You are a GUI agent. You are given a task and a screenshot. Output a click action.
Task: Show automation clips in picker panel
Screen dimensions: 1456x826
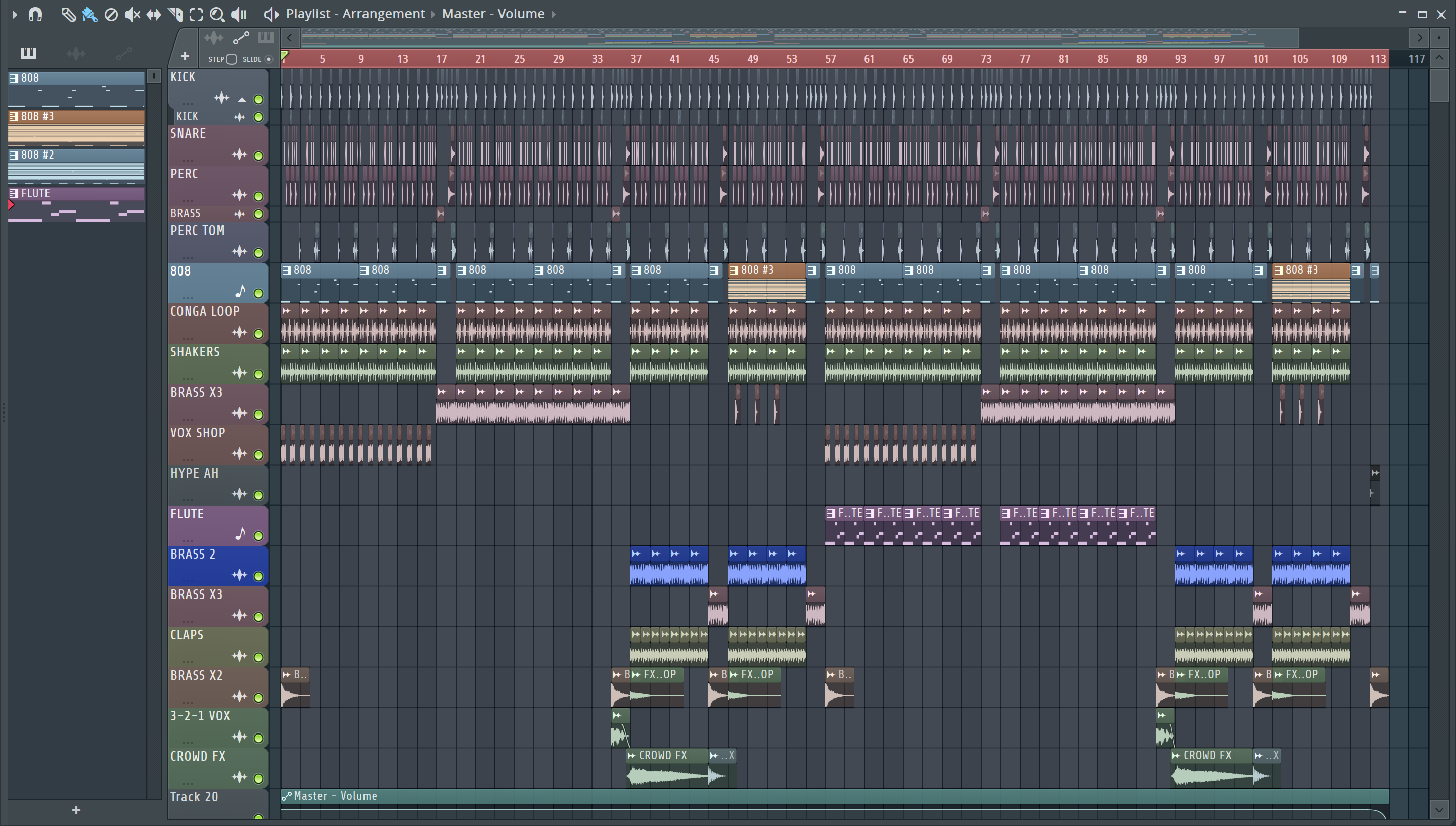click(x=124, y=53)
